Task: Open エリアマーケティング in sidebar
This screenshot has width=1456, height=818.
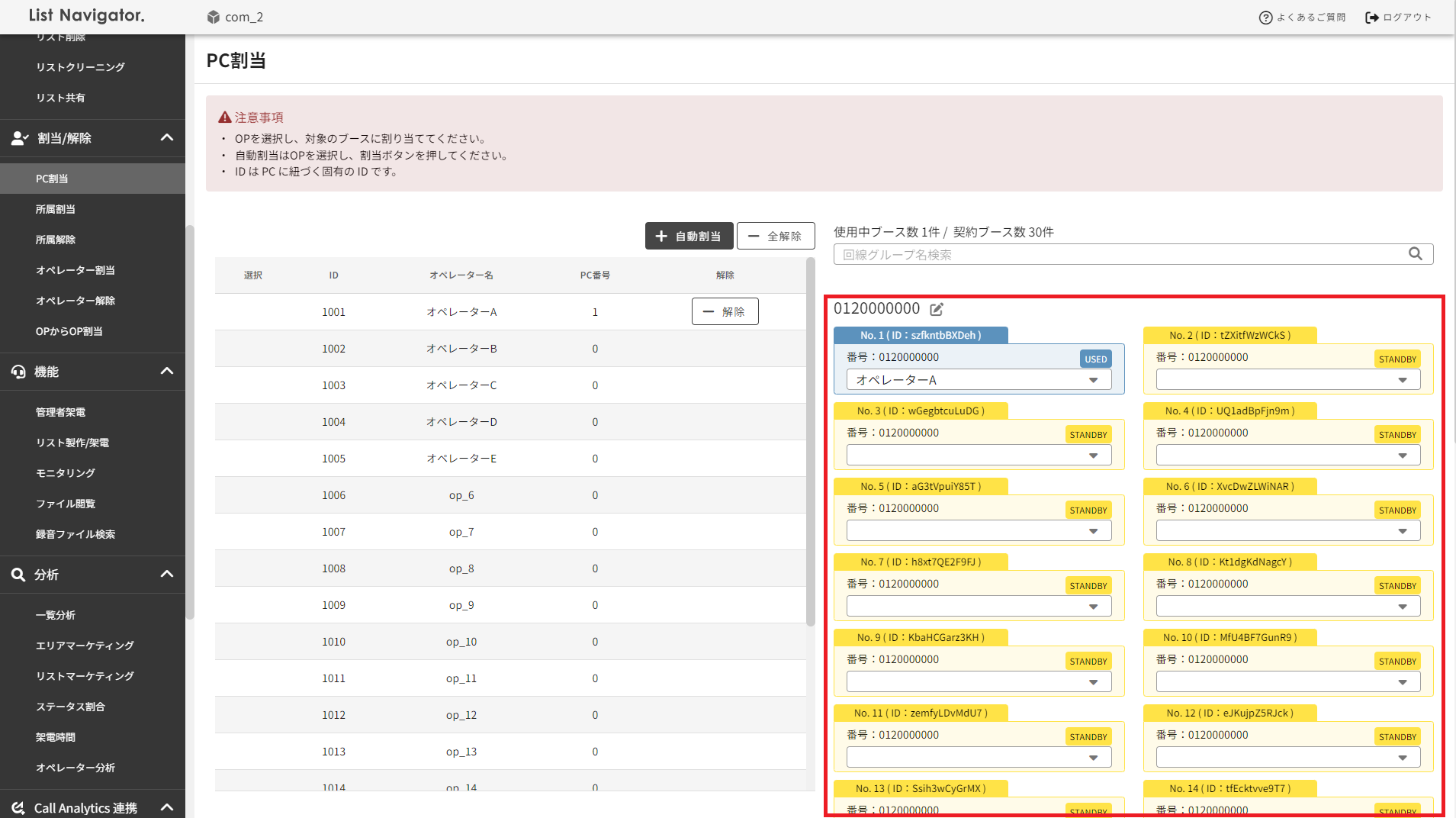Action: coord(92,646)
